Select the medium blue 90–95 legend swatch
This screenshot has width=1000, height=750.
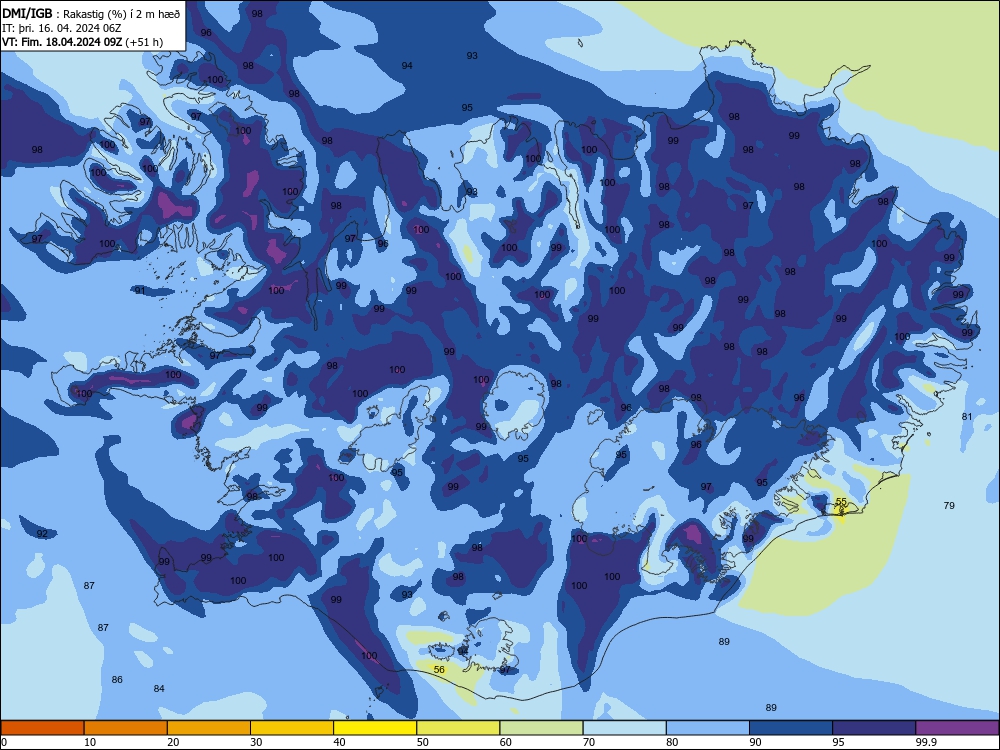[791, 728]
